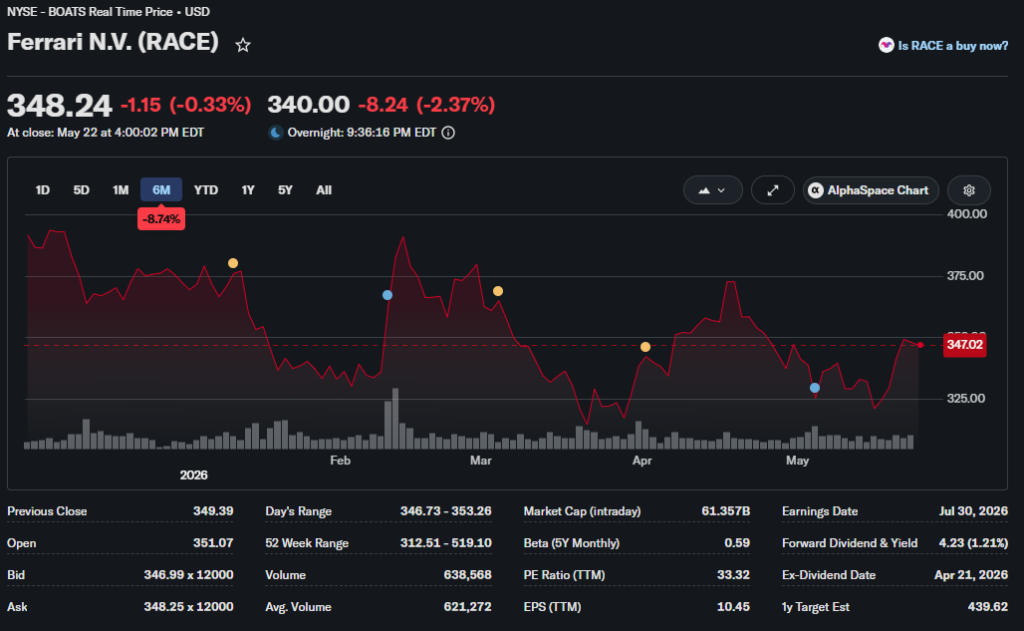Click the Earnings Date label
Viewport: 1024px width, 631px height.
820,511
